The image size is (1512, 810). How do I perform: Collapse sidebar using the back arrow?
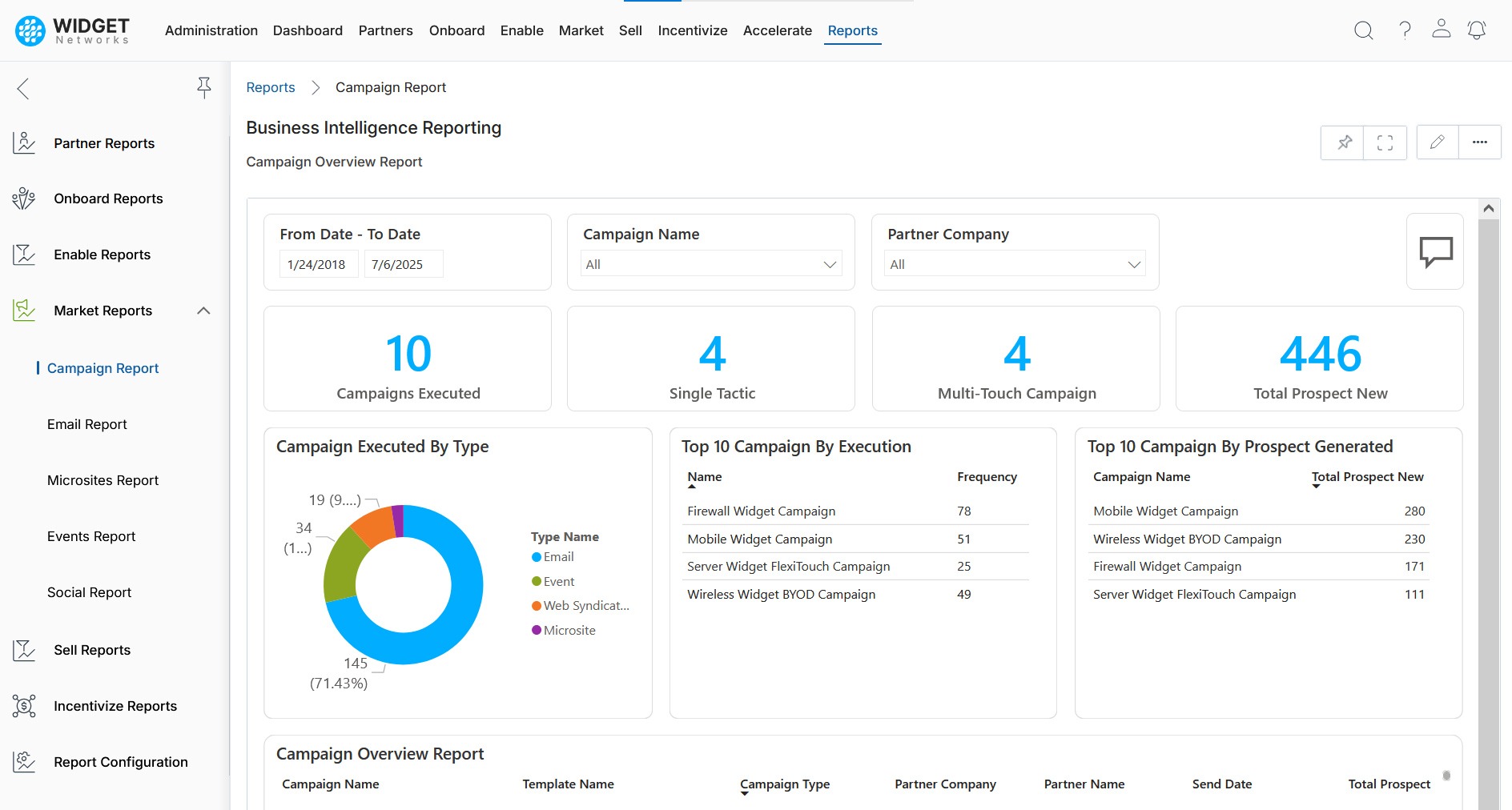point(23,88)
